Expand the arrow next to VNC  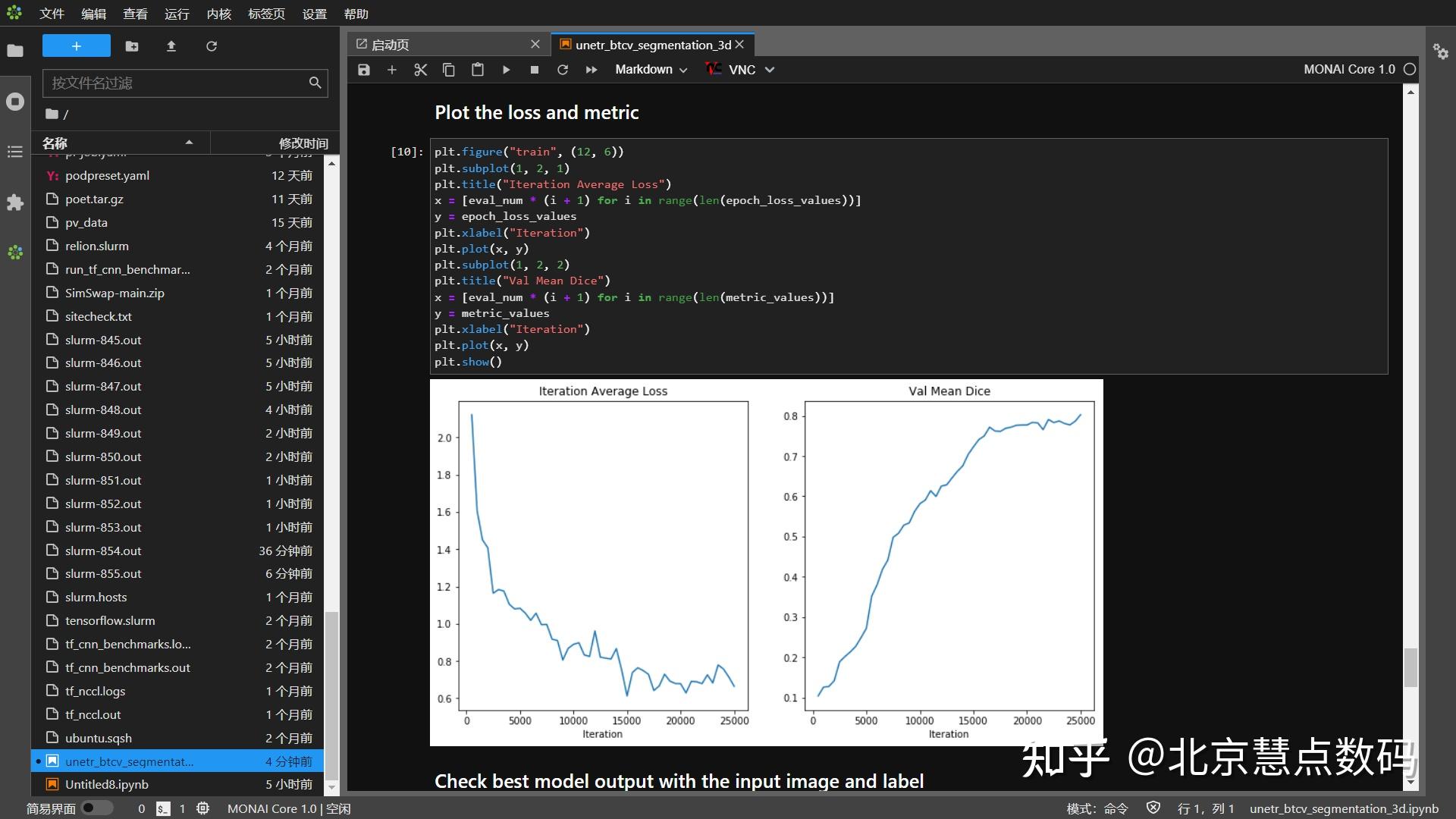(x=770, y=70)
